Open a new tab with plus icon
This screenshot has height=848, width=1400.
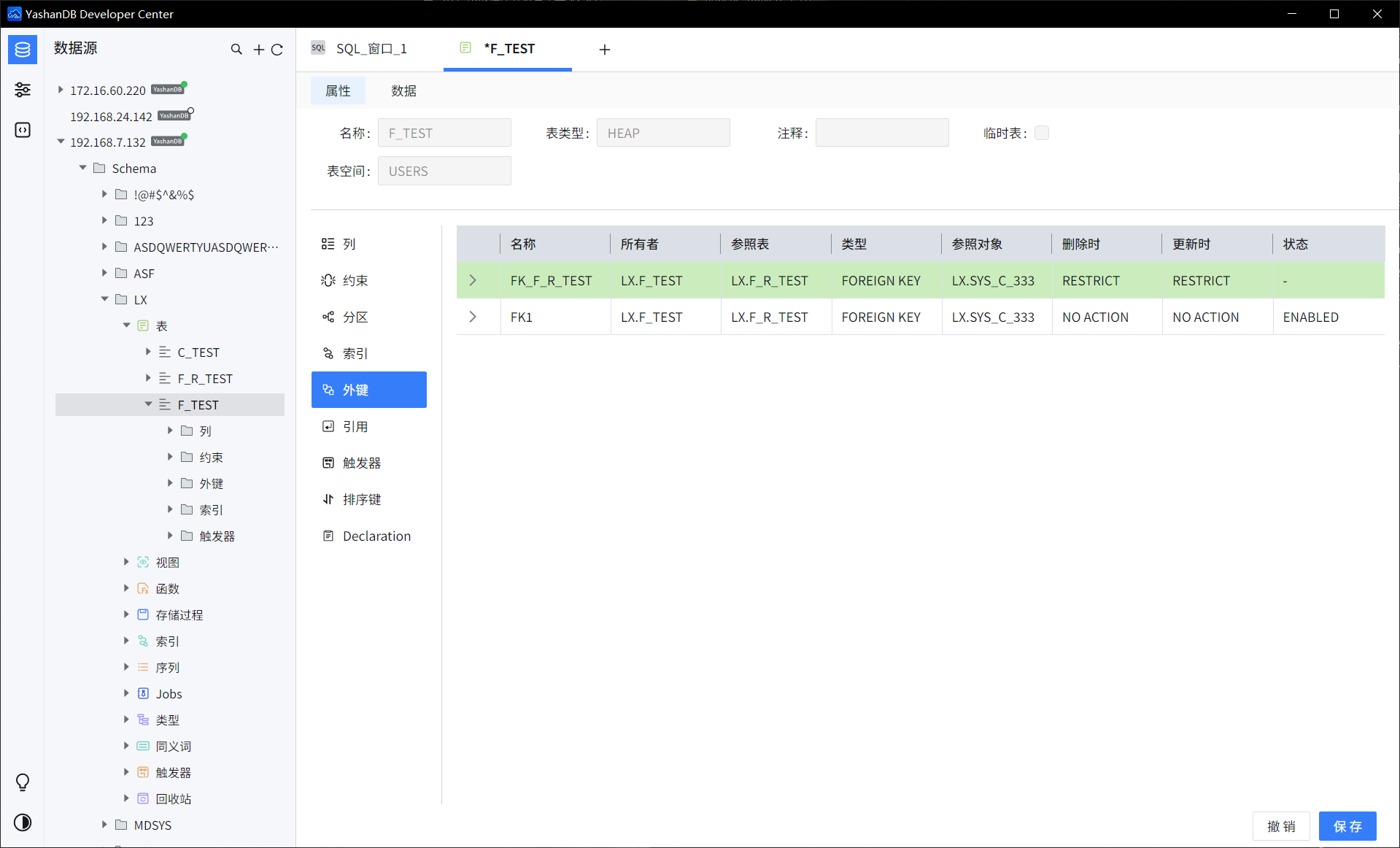coord(604,50)
